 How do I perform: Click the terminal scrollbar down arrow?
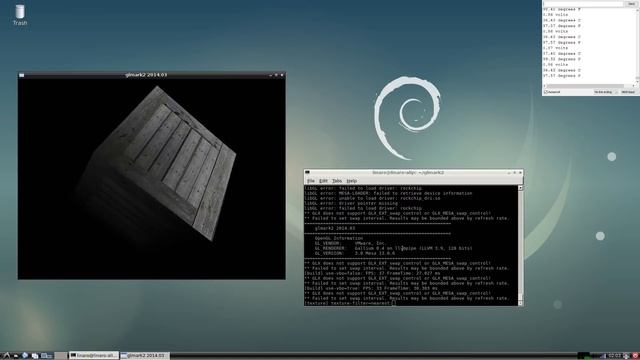[x=520, y=303]
